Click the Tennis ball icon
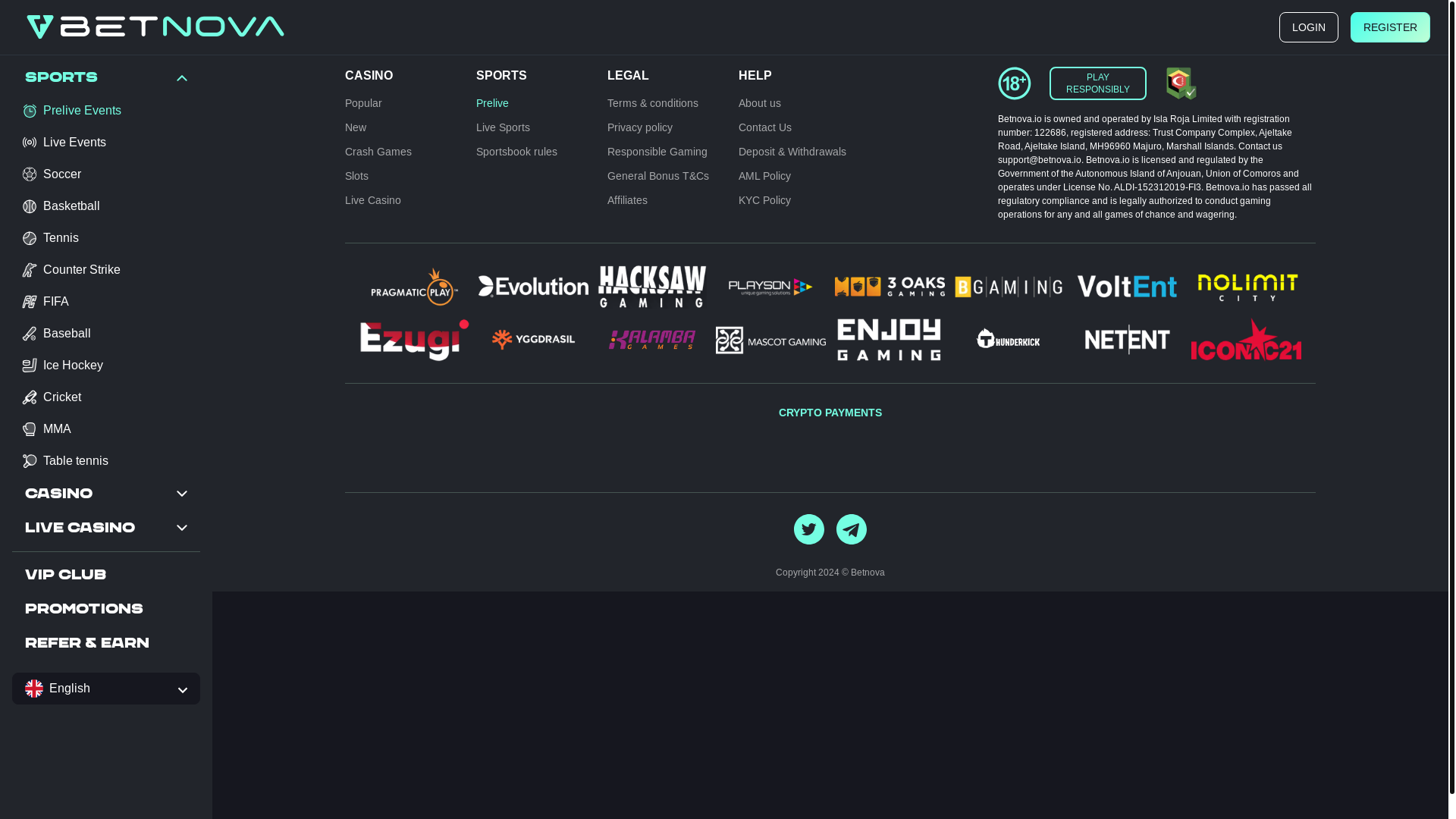Viewport: 1456px width, 819px height. click(30, 238)
